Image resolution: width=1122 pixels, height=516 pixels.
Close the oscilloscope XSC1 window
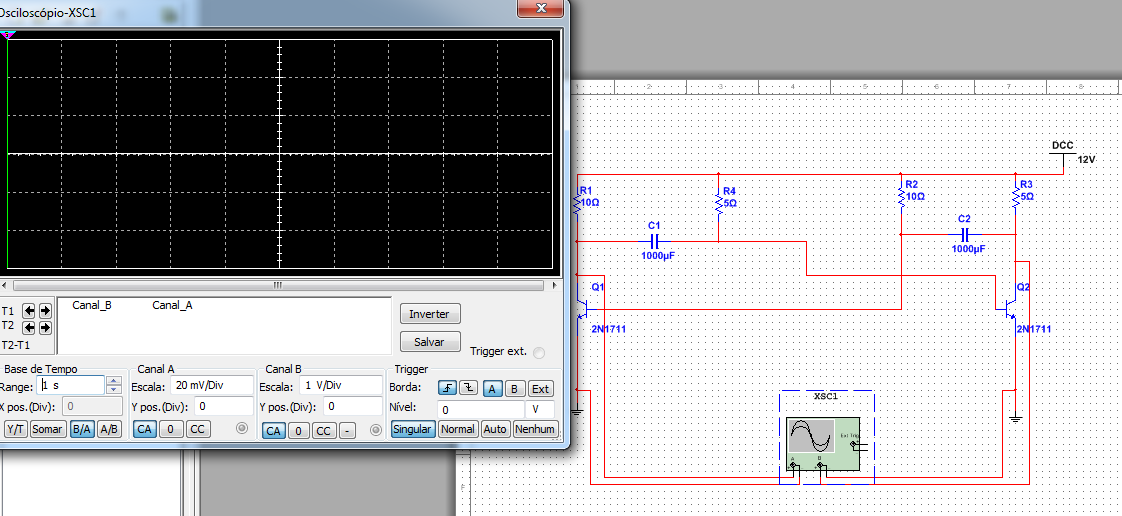[541, 8]
